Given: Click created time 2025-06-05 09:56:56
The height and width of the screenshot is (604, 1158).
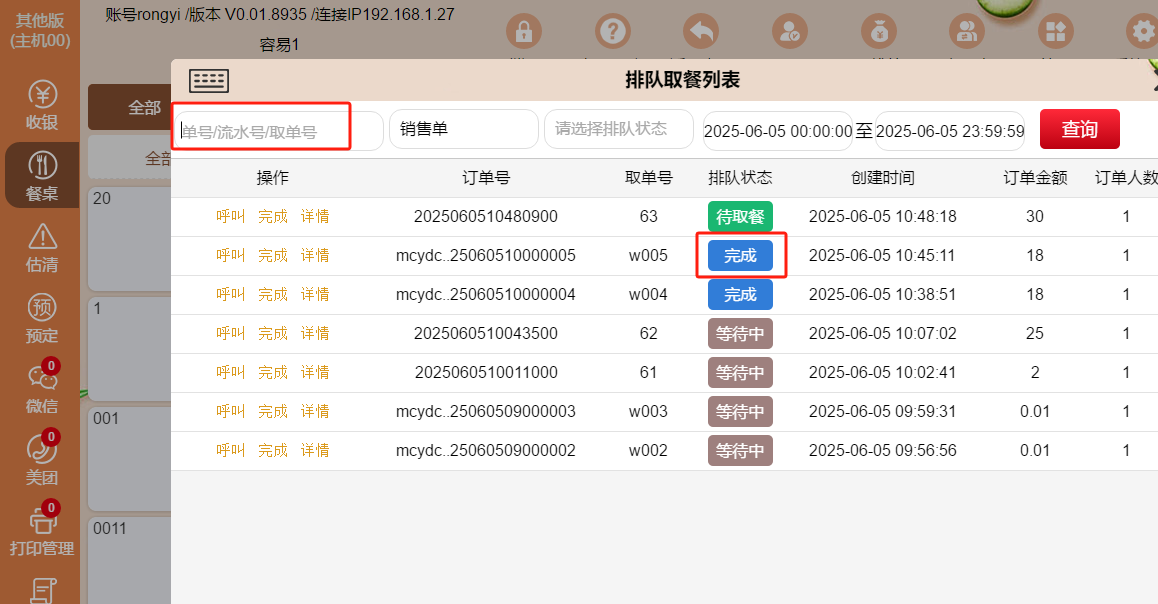Looking at the screenshot, I should pyautogui.click(x=883, y=450).
